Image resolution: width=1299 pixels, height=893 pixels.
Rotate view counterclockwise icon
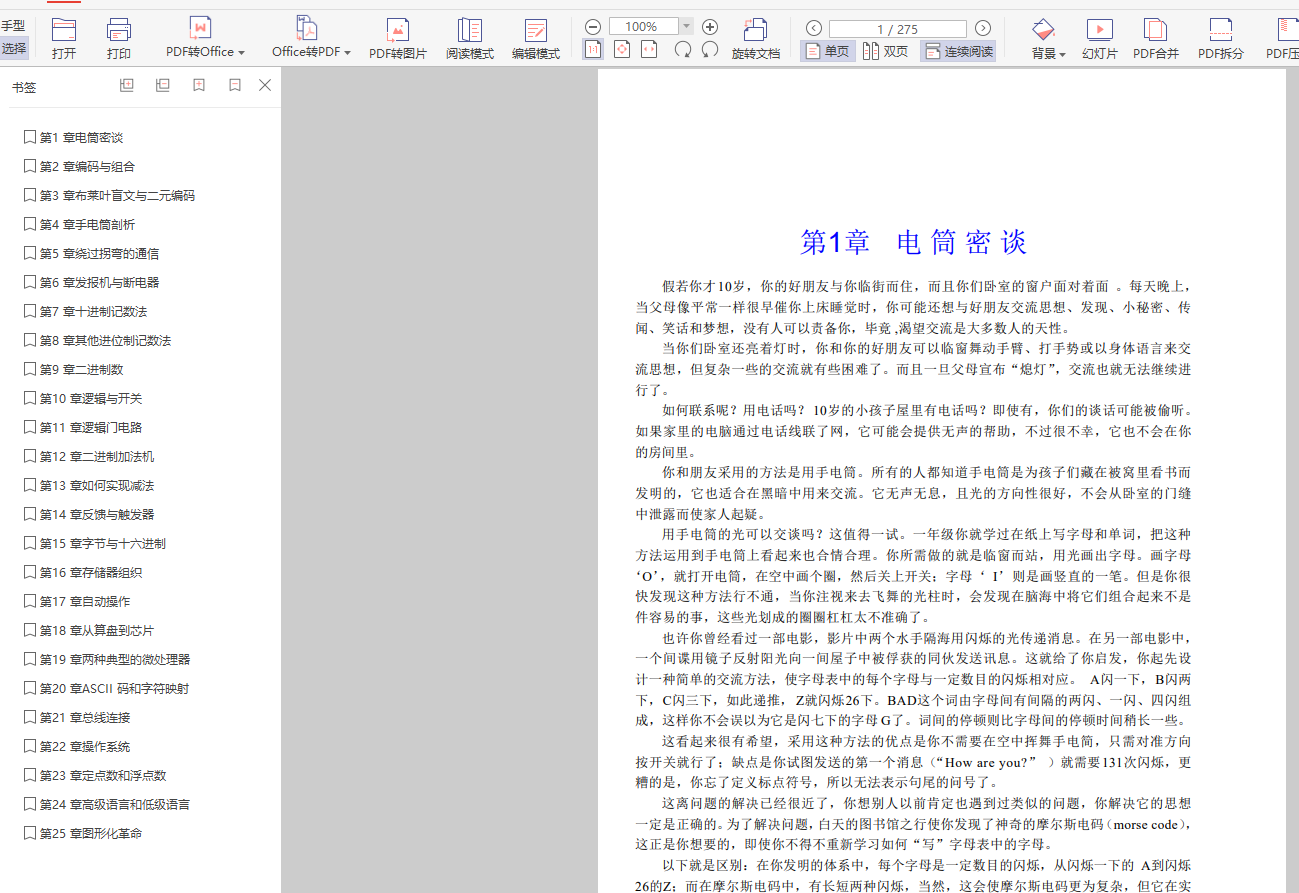(x=710, y=49)
